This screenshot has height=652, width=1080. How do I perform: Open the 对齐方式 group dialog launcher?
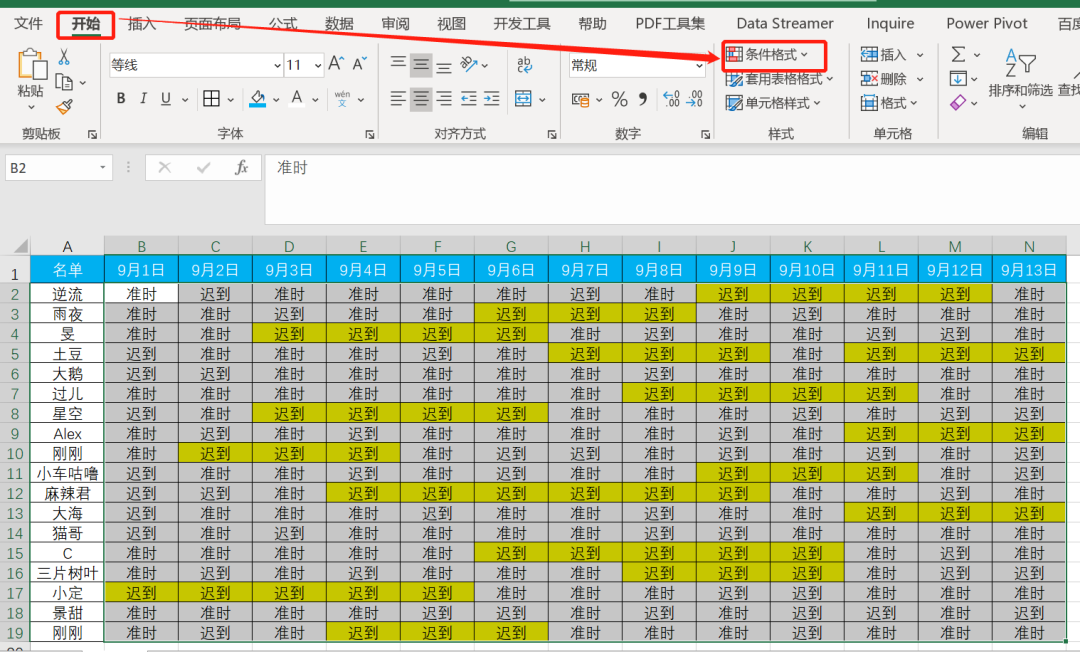tap(552, 135)
